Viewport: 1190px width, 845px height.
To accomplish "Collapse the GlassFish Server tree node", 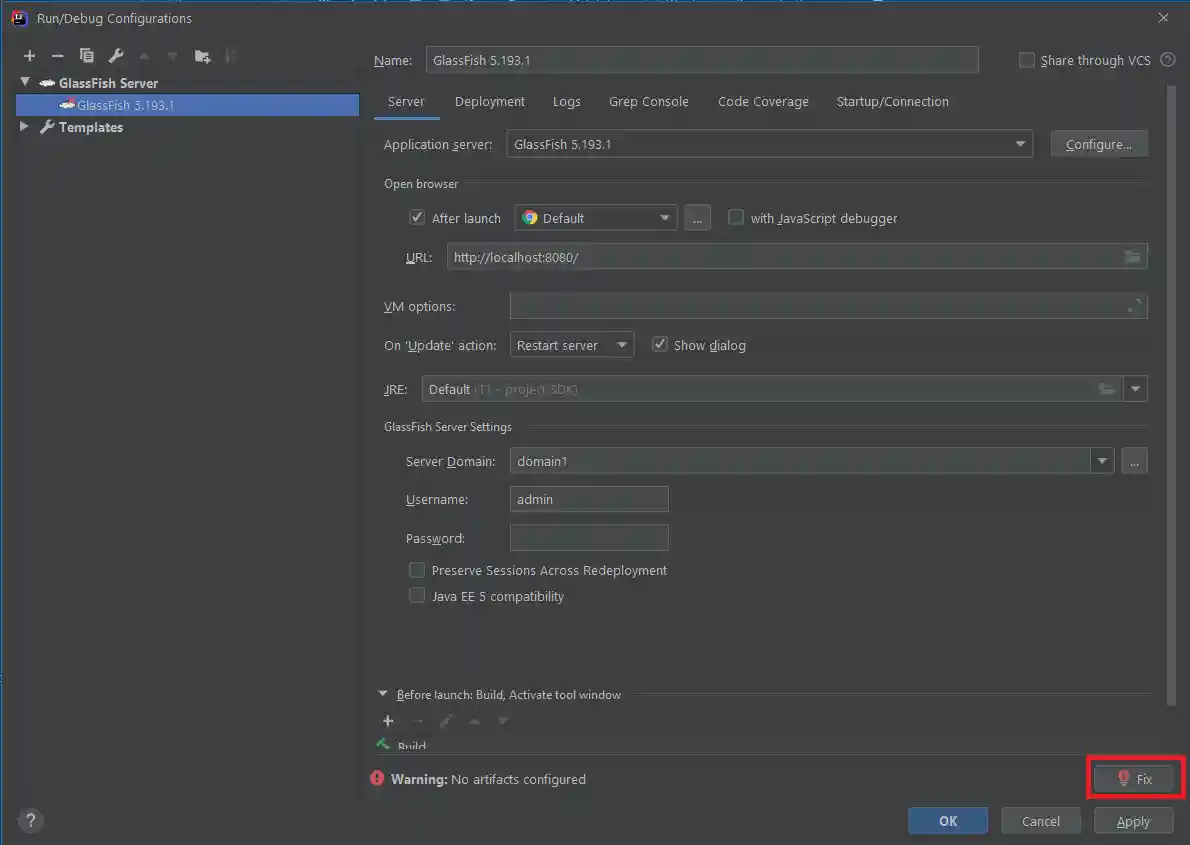I will pyautogui.click(x=24, y=82).
